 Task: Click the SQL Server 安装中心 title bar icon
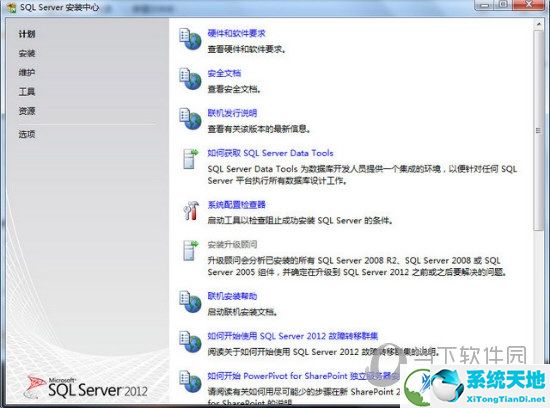point(12,8)
